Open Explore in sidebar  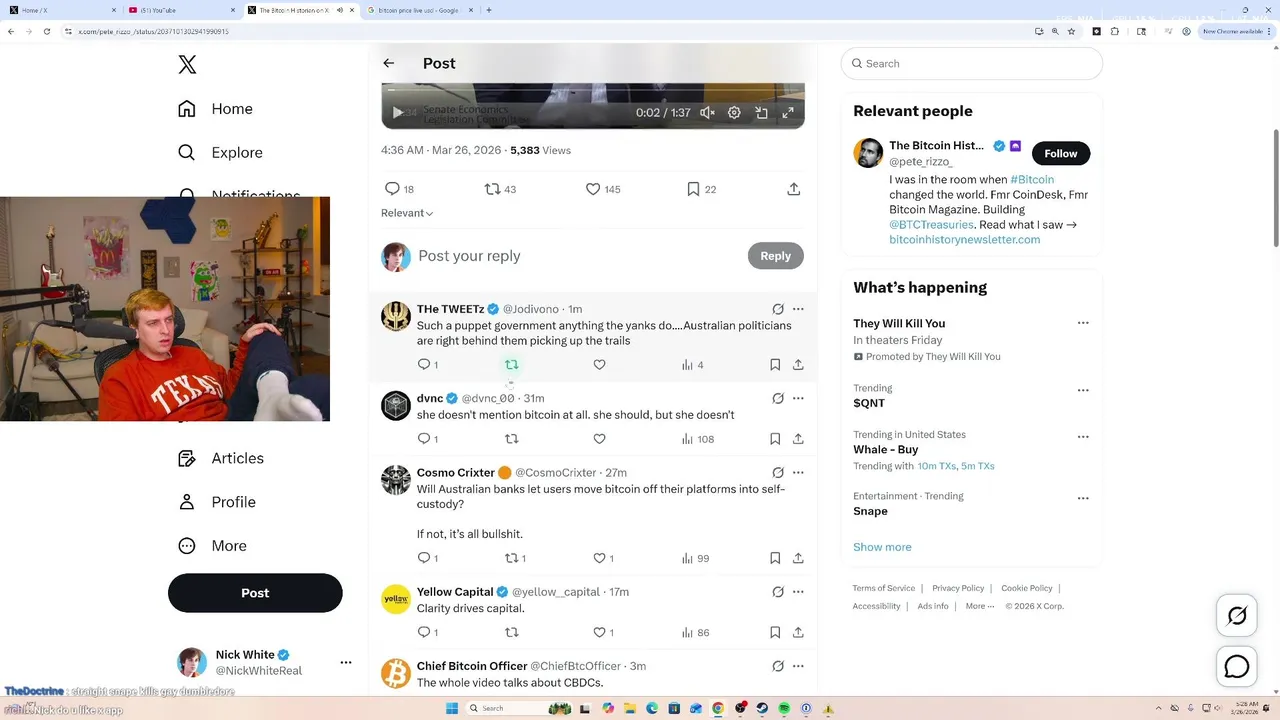[220, 153]
